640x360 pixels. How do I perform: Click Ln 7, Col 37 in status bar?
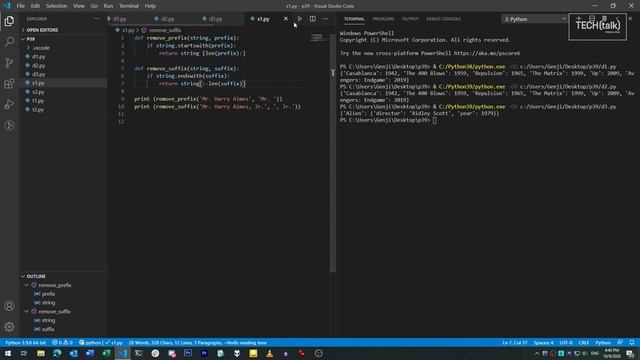[x=515, y=342]
